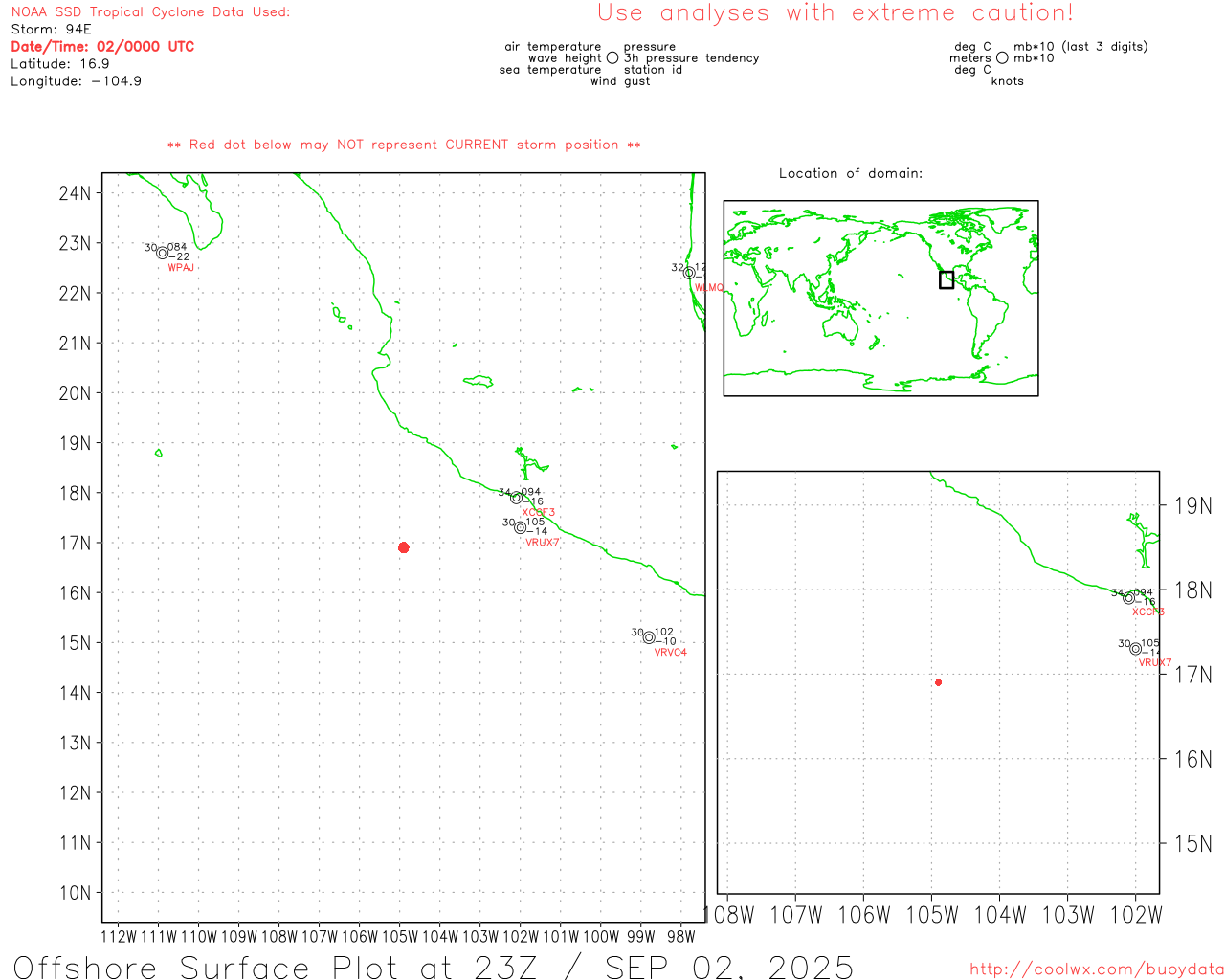Click the 102 pressure value at VRVC4

click(x=664, y=632)
